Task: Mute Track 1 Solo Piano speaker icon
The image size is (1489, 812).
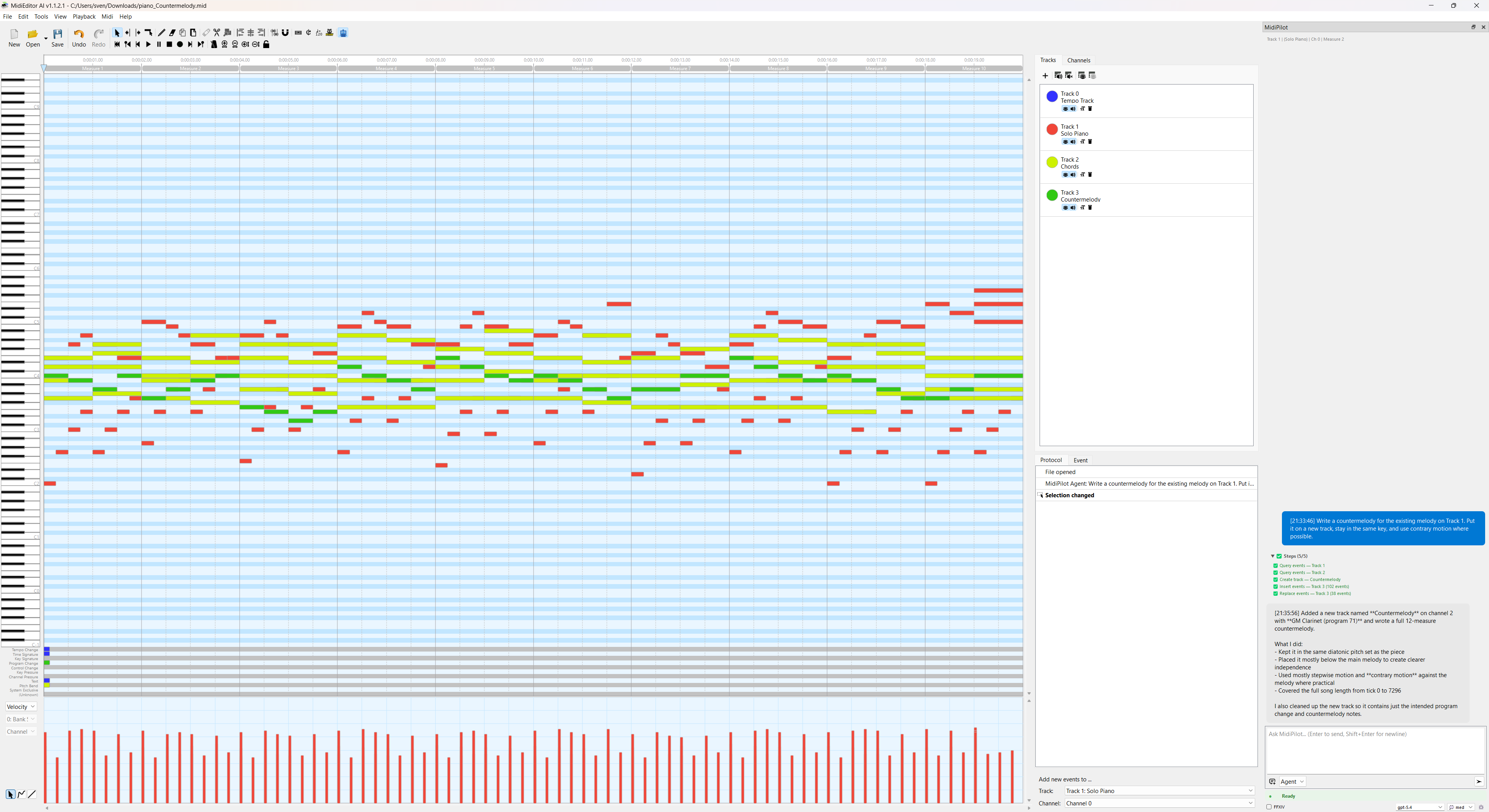Action: tap(1073, 141)
